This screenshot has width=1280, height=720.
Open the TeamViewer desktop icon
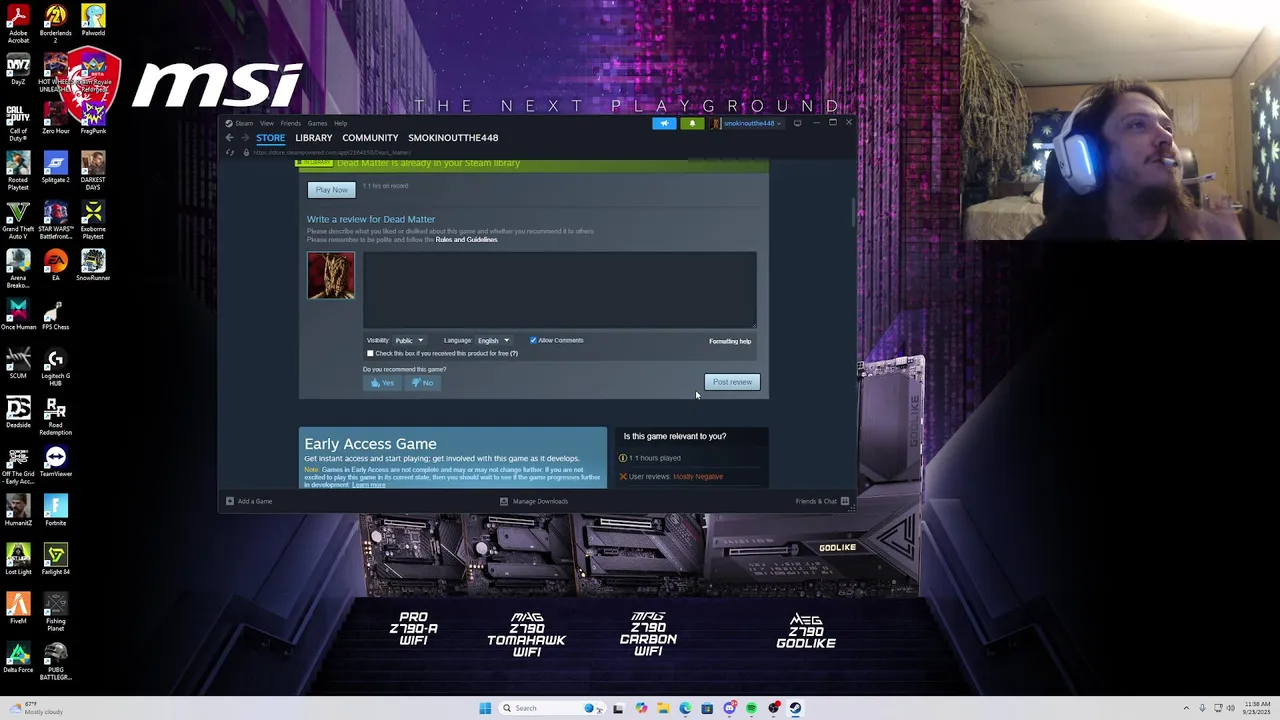[x=55, y=461]
